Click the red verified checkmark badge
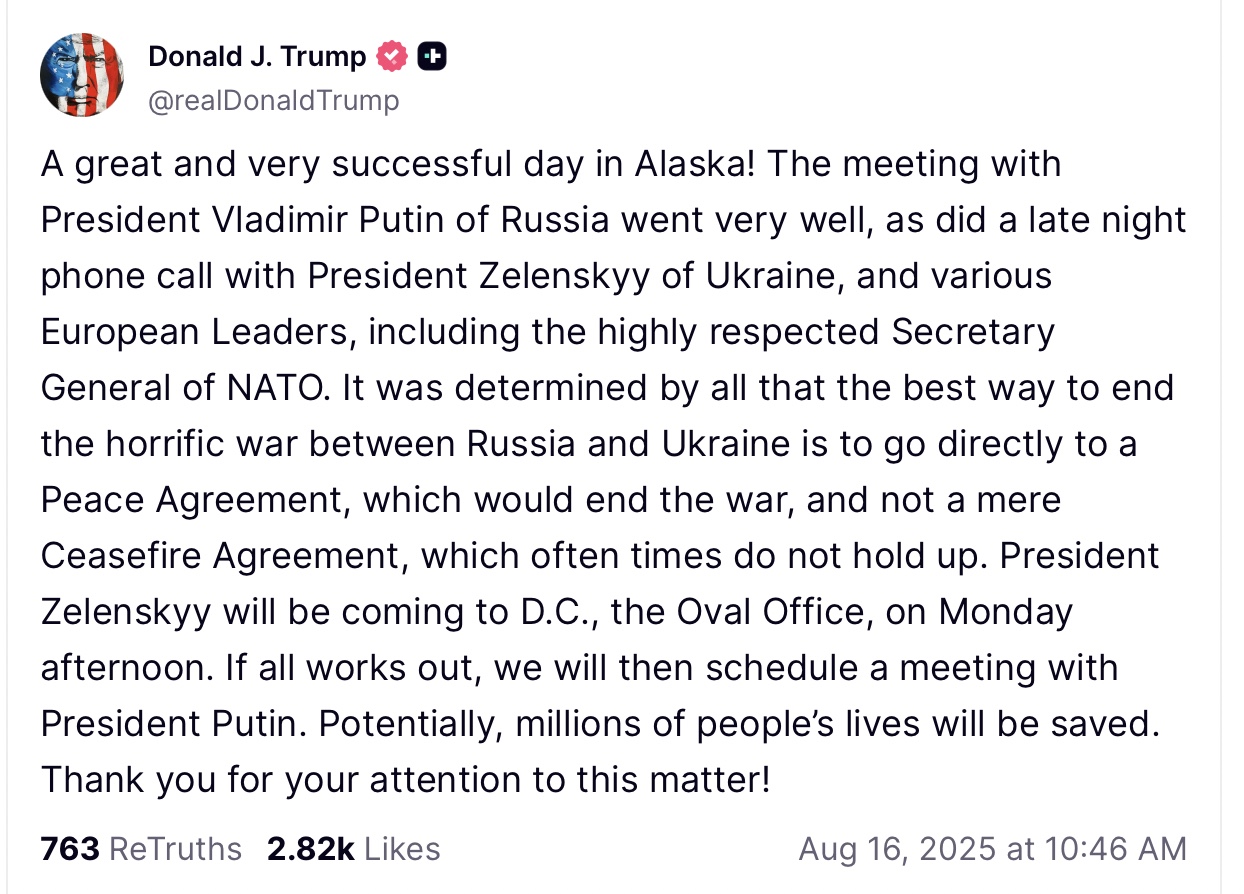Image resolution: width=1244 pixels, height=894 pixels. tap(392, 57)
